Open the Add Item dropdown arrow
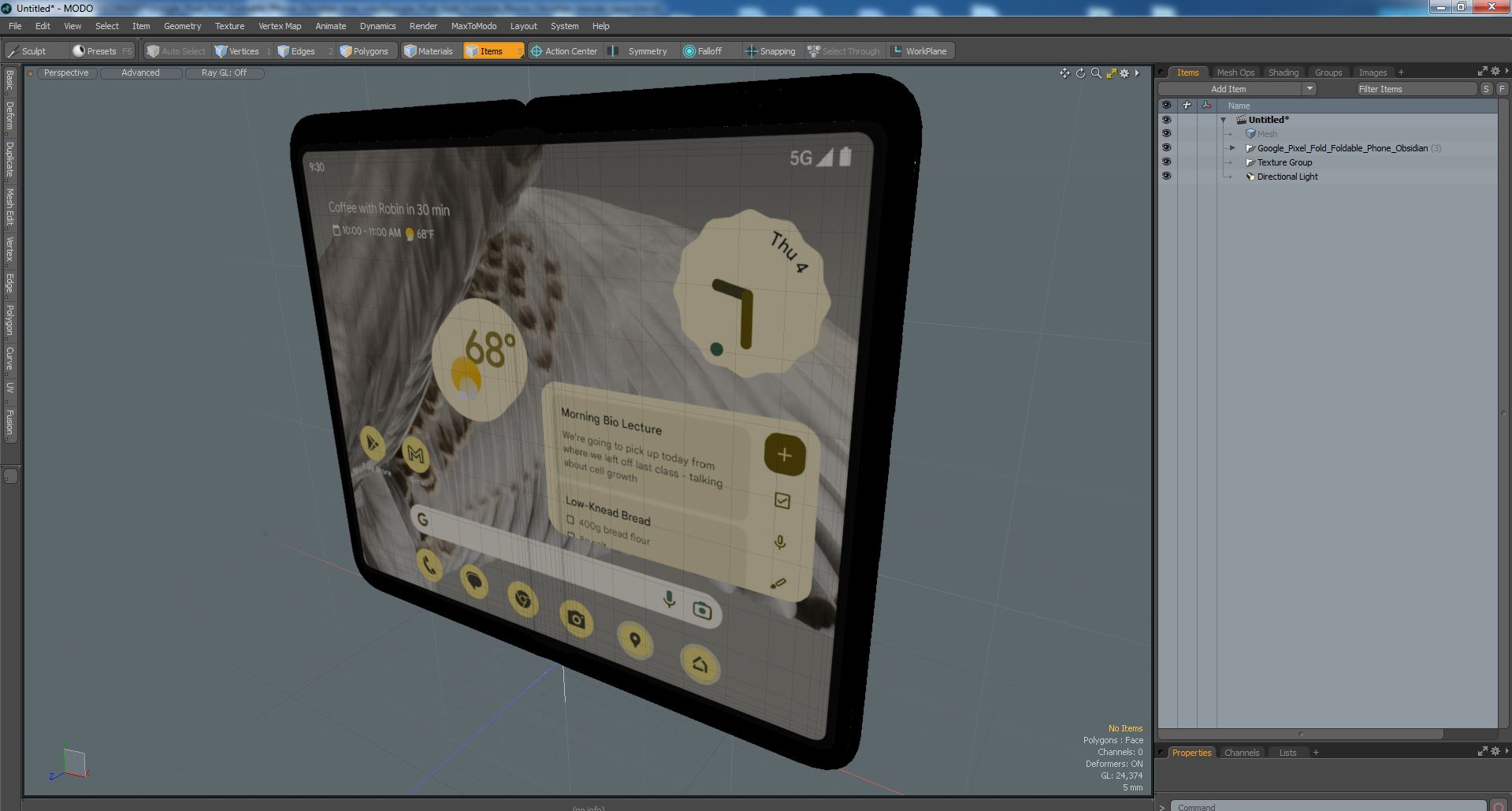Screen dimensions: 1512x811 click(1310, 89)
